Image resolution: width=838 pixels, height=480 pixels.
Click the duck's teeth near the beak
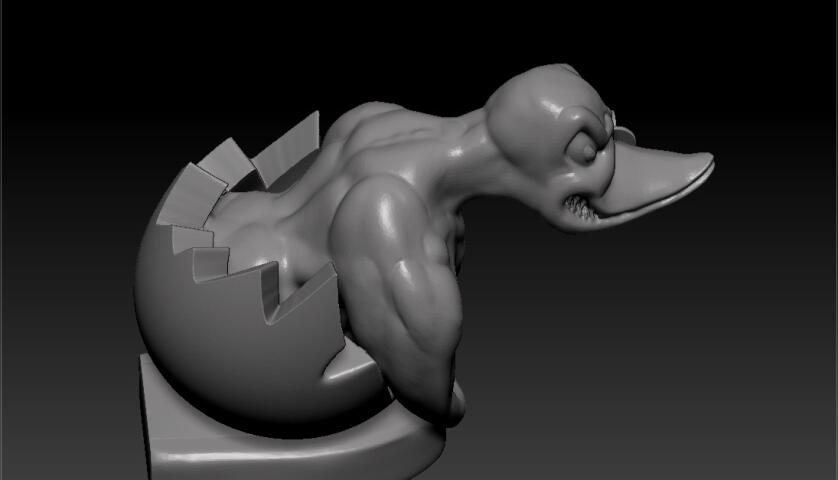[x=579, y=208]
